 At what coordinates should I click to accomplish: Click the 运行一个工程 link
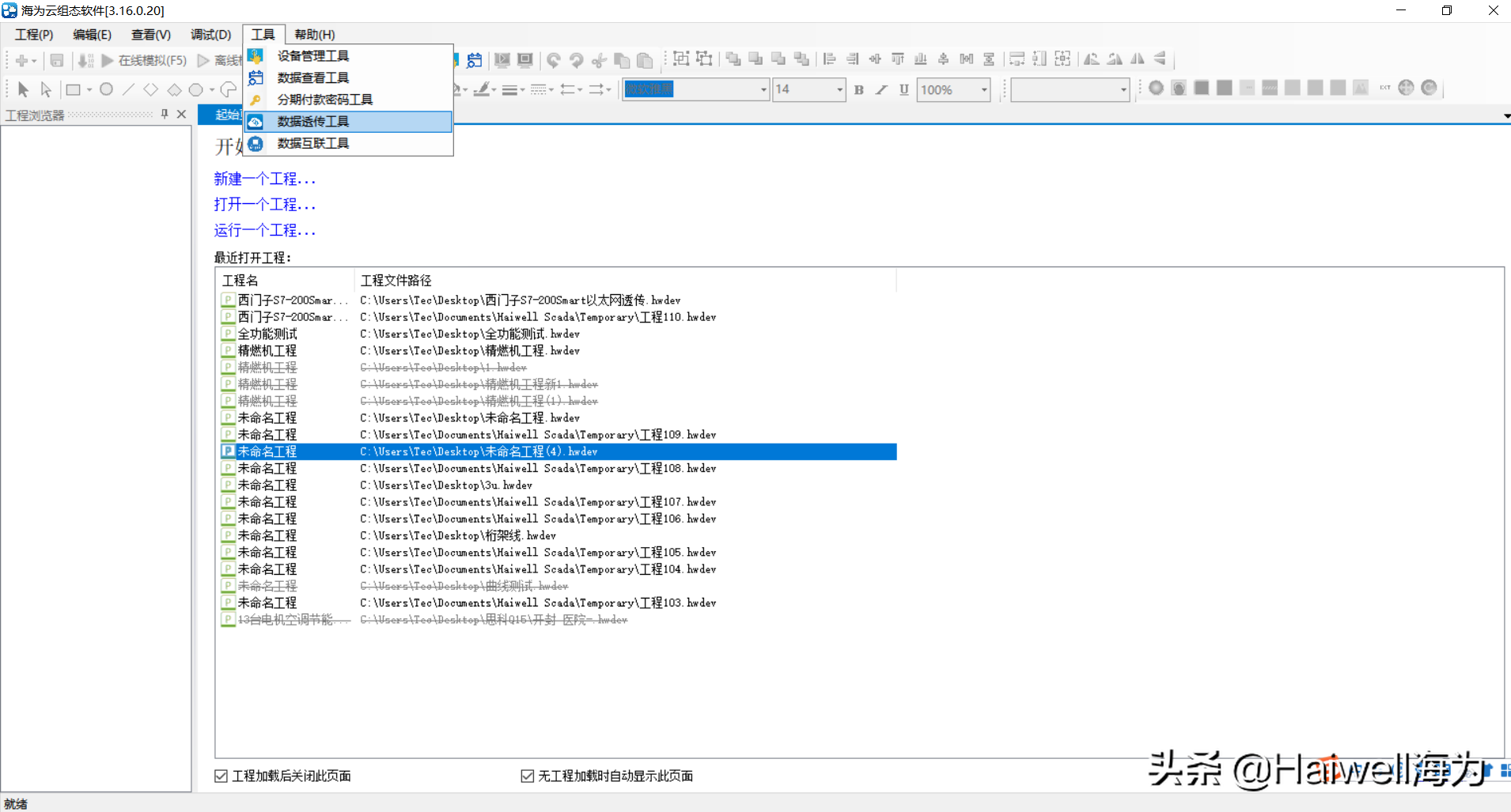[264, 230]
